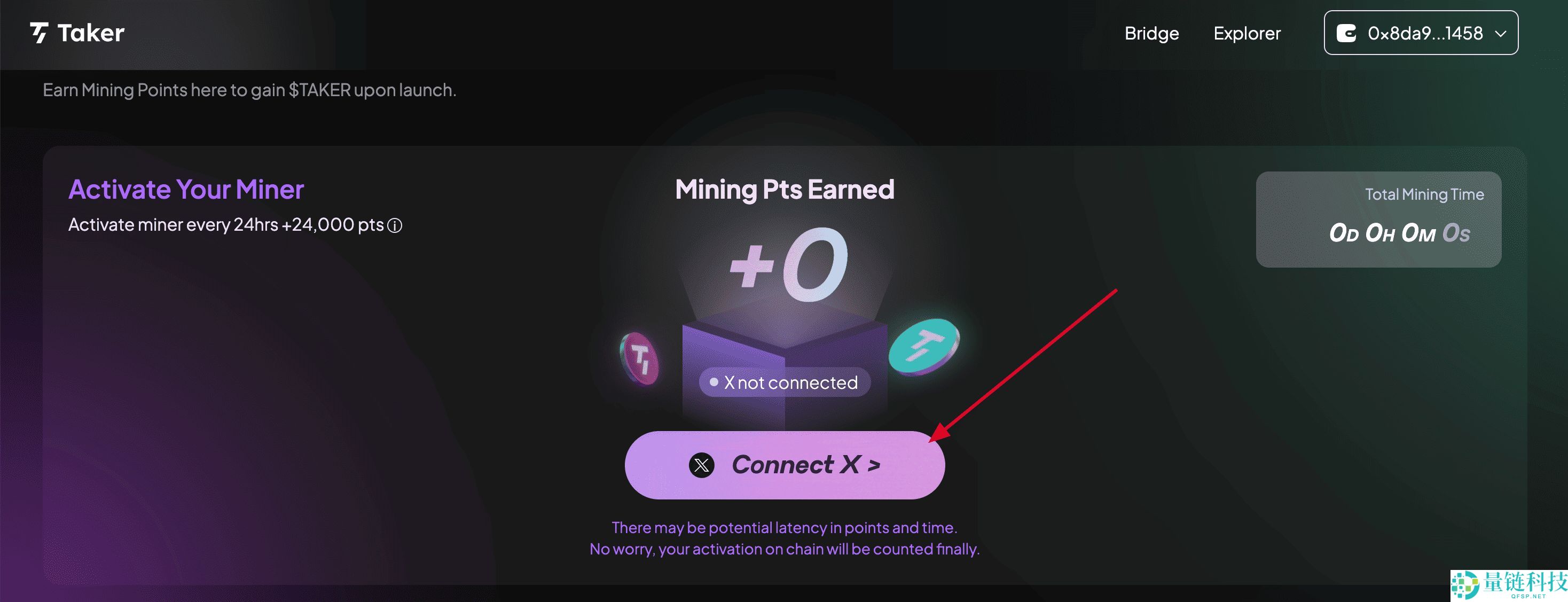Click the Connect X button
The height and width of the screenshot is (602, 1568).
pos(785,465)
